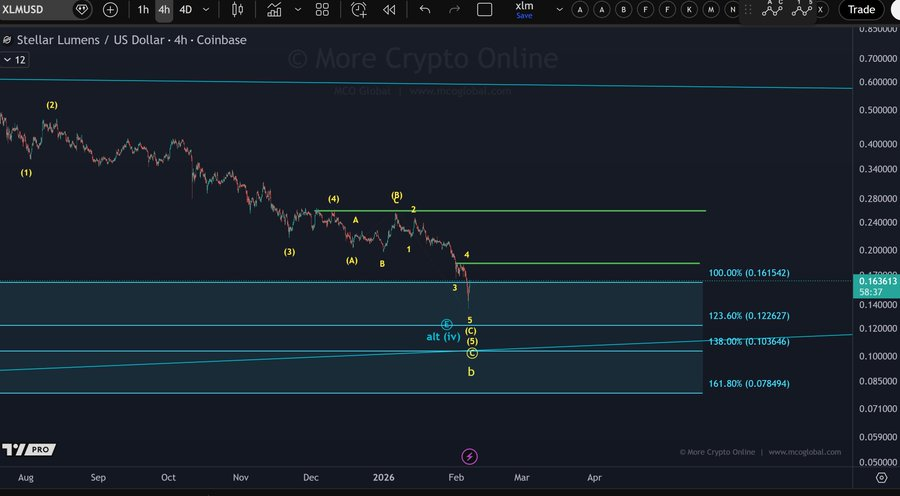Click the purple lightning event marker
The image size is (900, 496).
469,457
